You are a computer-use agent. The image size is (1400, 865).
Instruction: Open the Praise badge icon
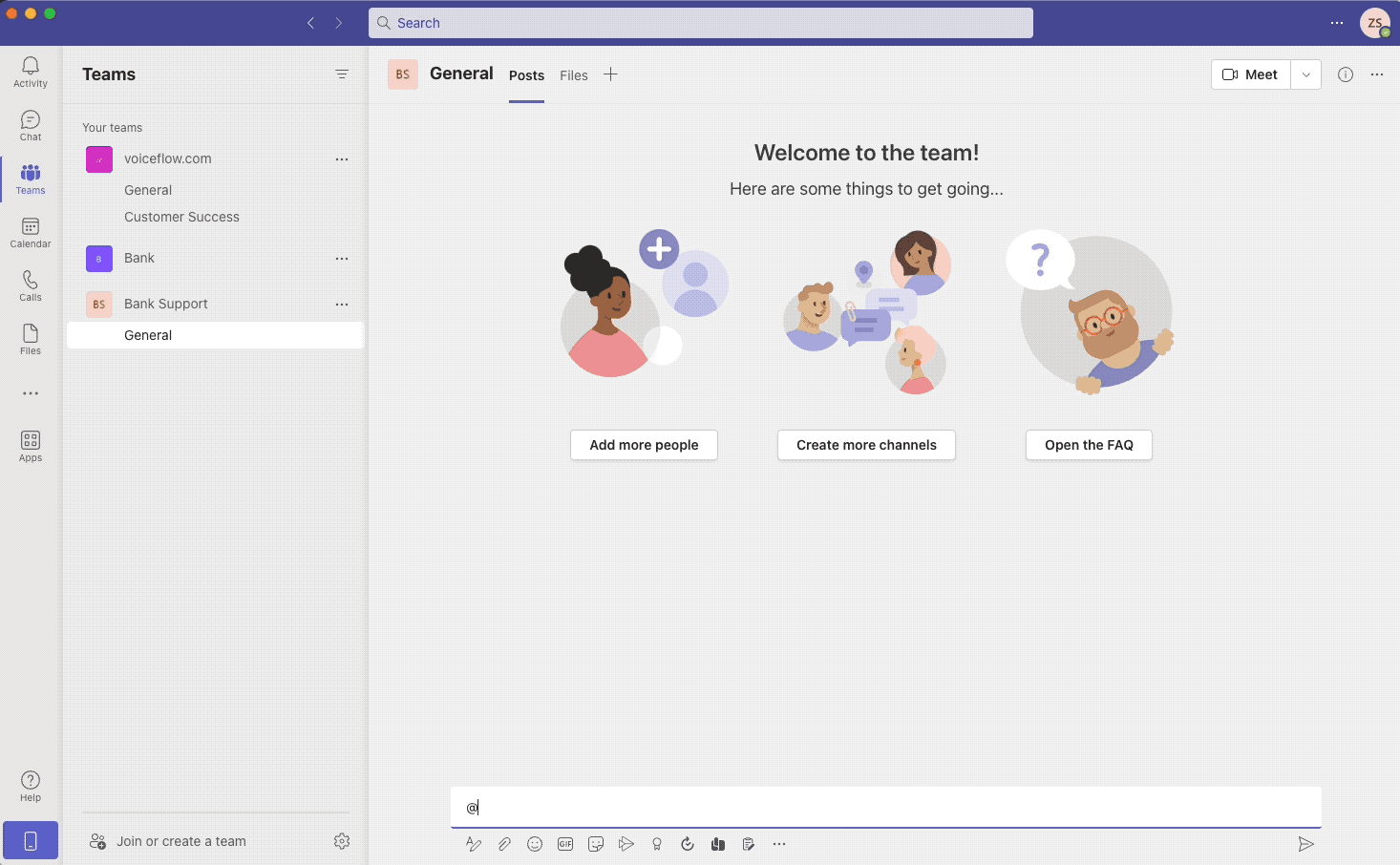[657, 844]
